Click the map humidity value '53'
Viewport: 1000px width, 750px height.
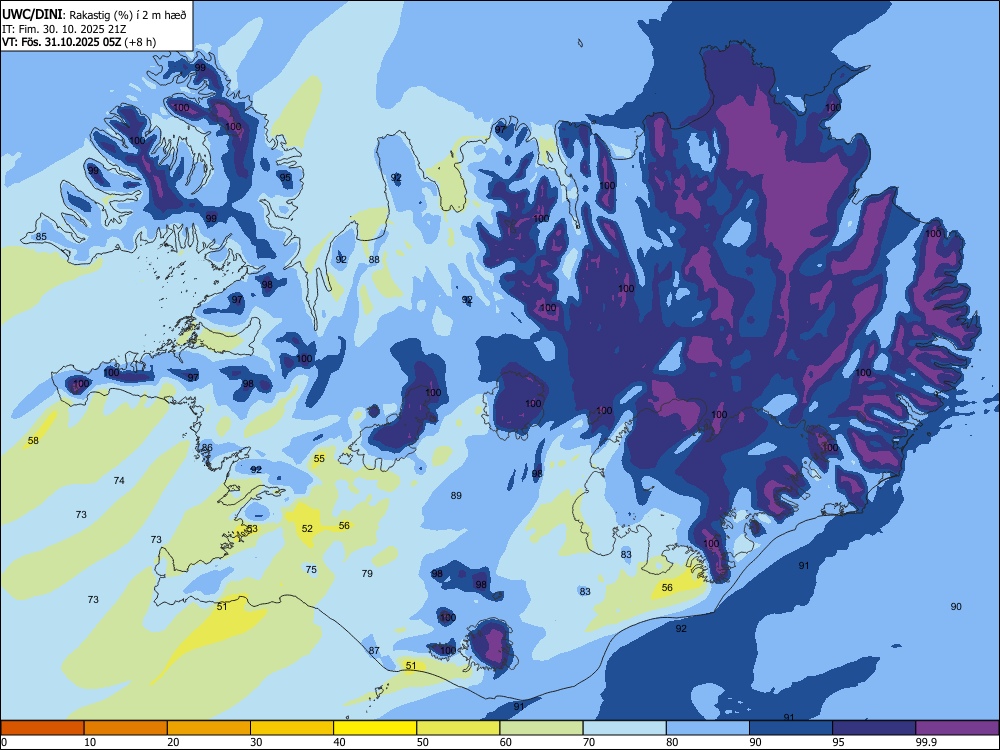(x=253, y=529)
